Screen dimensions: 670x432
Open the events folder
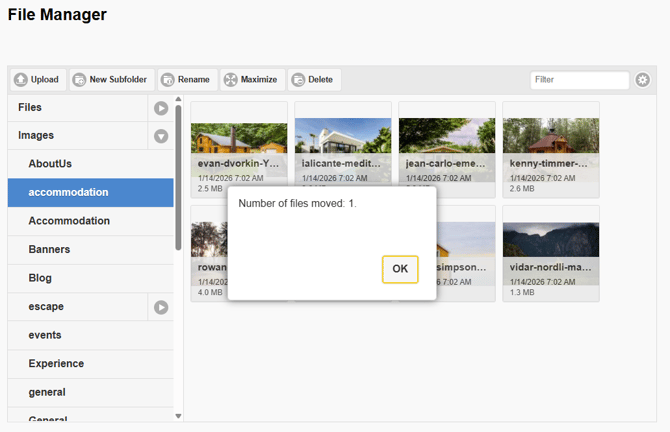tap(91, 335)
